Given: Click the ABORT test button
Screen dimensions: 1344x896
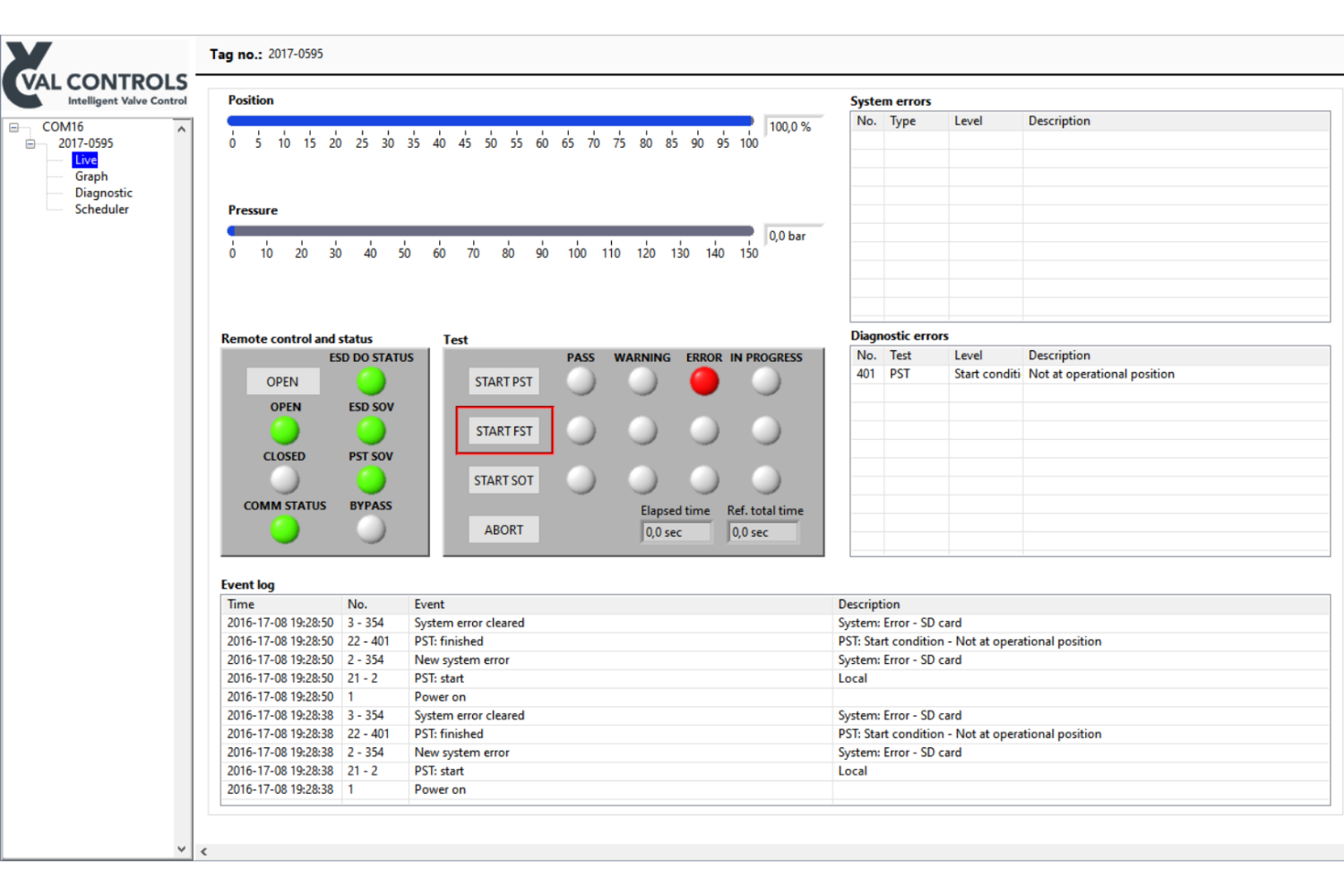Looking at the screenshot, I should pos(504,530).
